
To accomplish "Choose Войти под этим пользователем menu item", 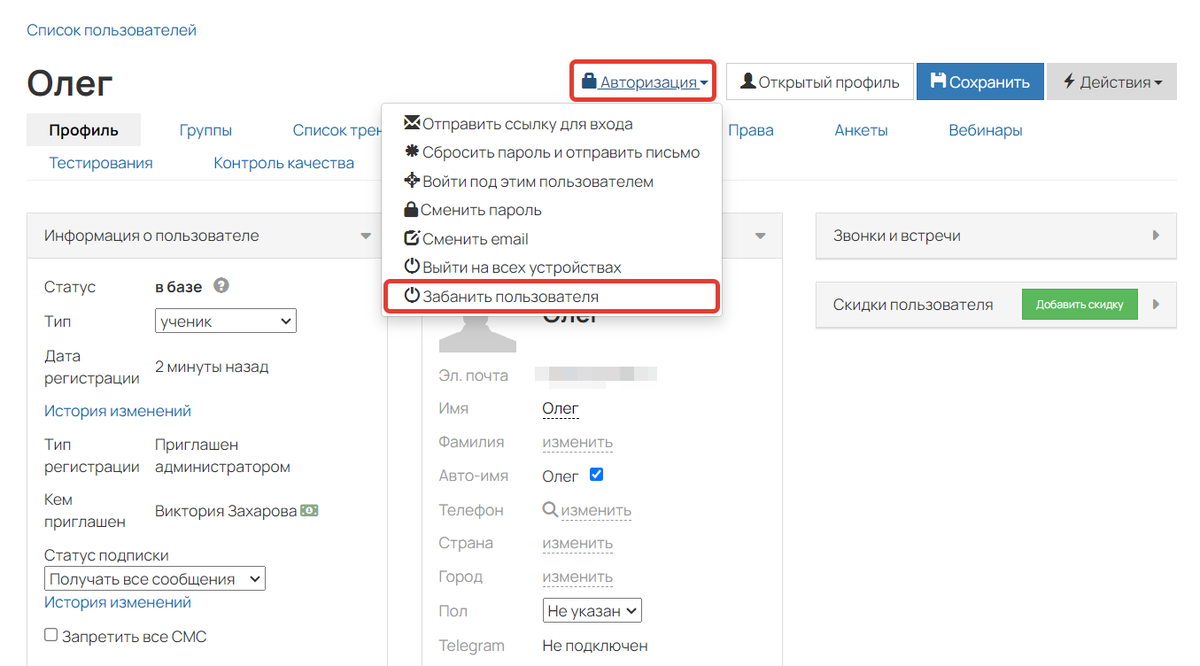I will (x=537, y=182).
